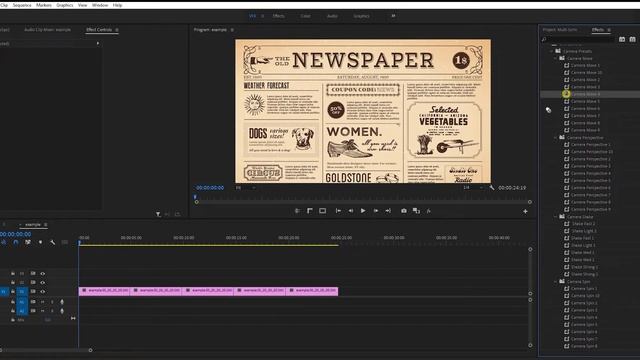Screen dimensions: 640x360
Task: Step back one frame in Program monitor
Action: [351, 211]
